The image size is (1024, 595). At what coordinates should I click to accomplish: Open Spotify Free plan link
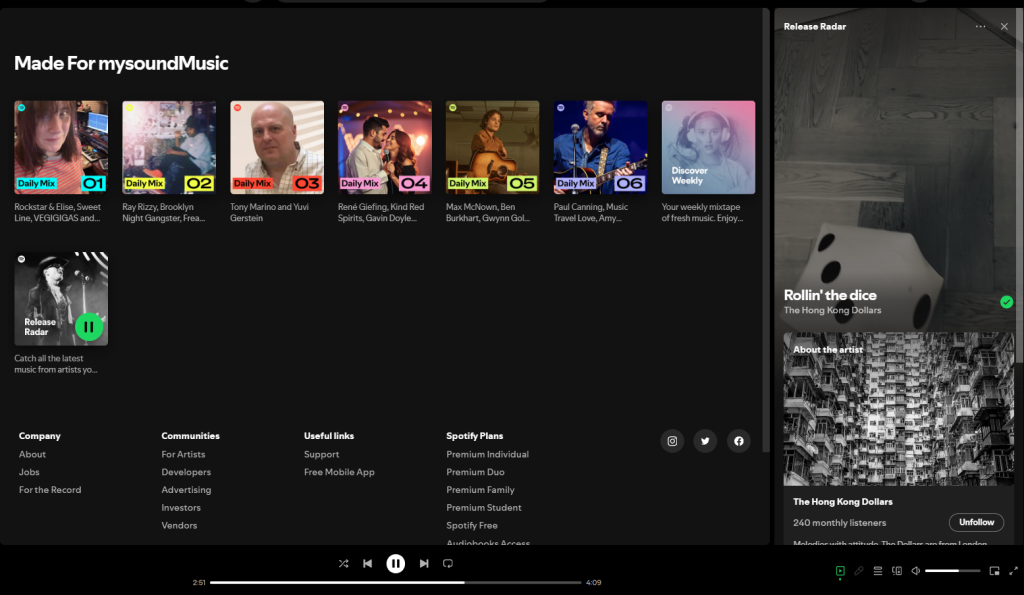472,524
